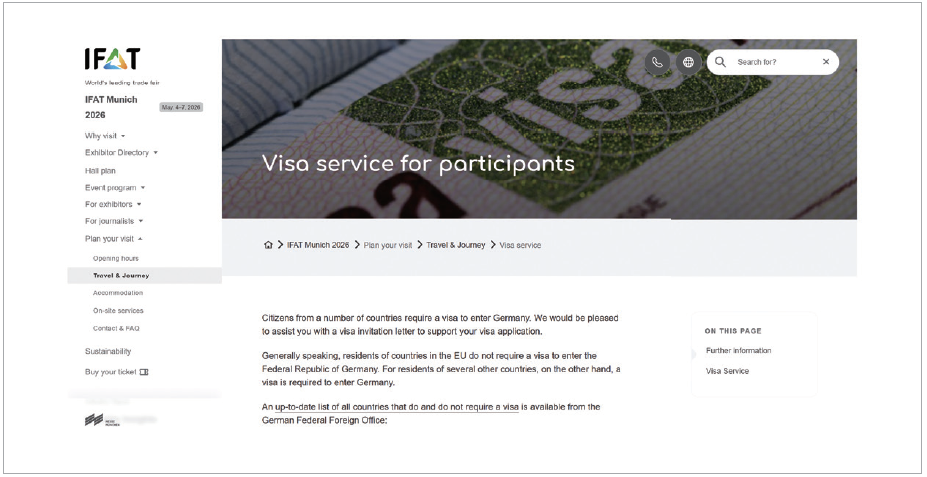Click the magnifying glass search icon
Screen dimensions: 927x477
[x=720, y=62]
